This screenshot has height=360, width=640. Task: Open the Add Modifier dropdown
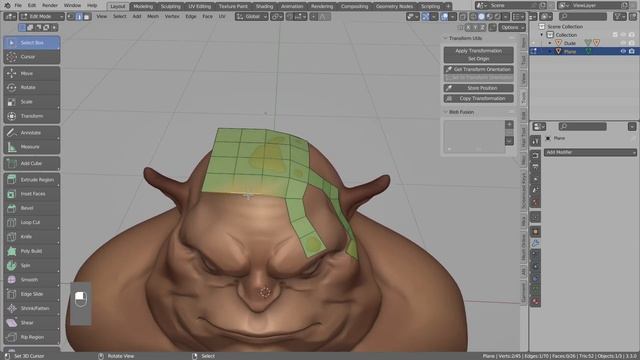point(590,152)
